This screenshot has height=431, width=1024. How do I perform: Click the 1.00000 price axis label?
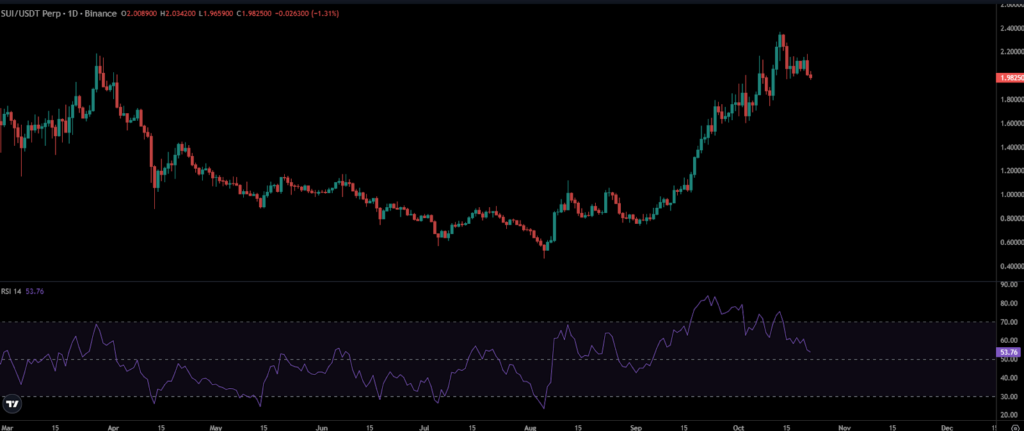(1010, 195)
